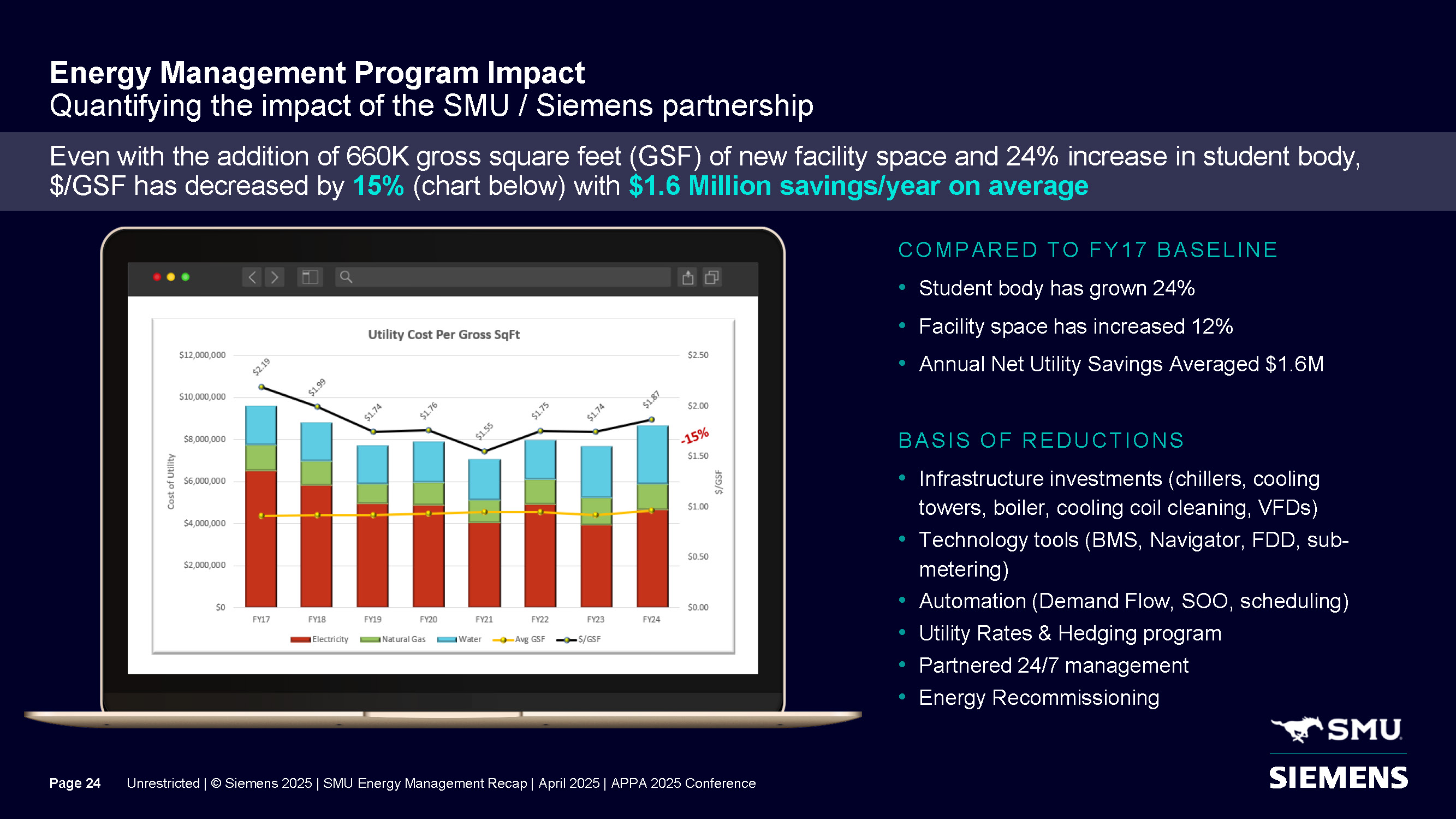The image size is (1456, 819).
Task: Click the yellow minimize dot of the browser window
Action: click(171, 277)
